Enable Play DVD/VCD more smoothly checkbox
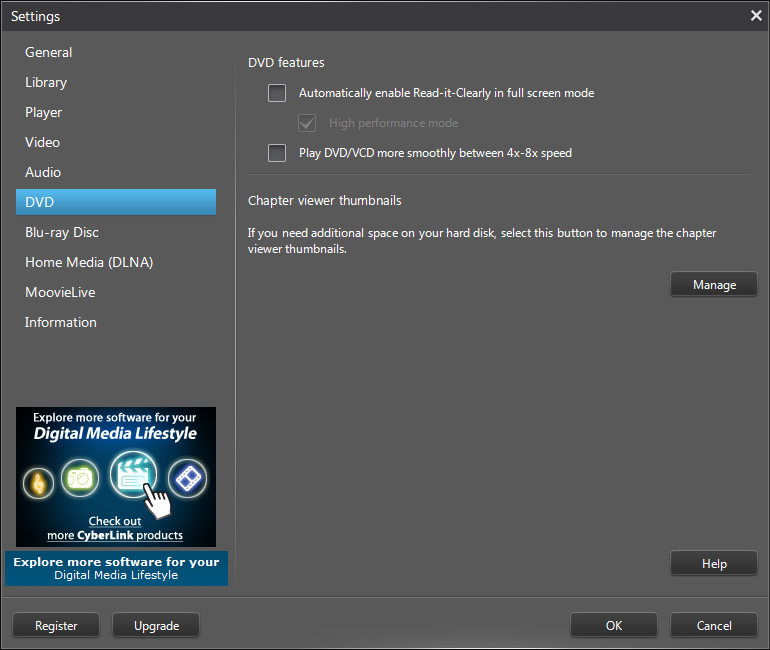This screenshot has height=650, width=770. pos(277,153)
